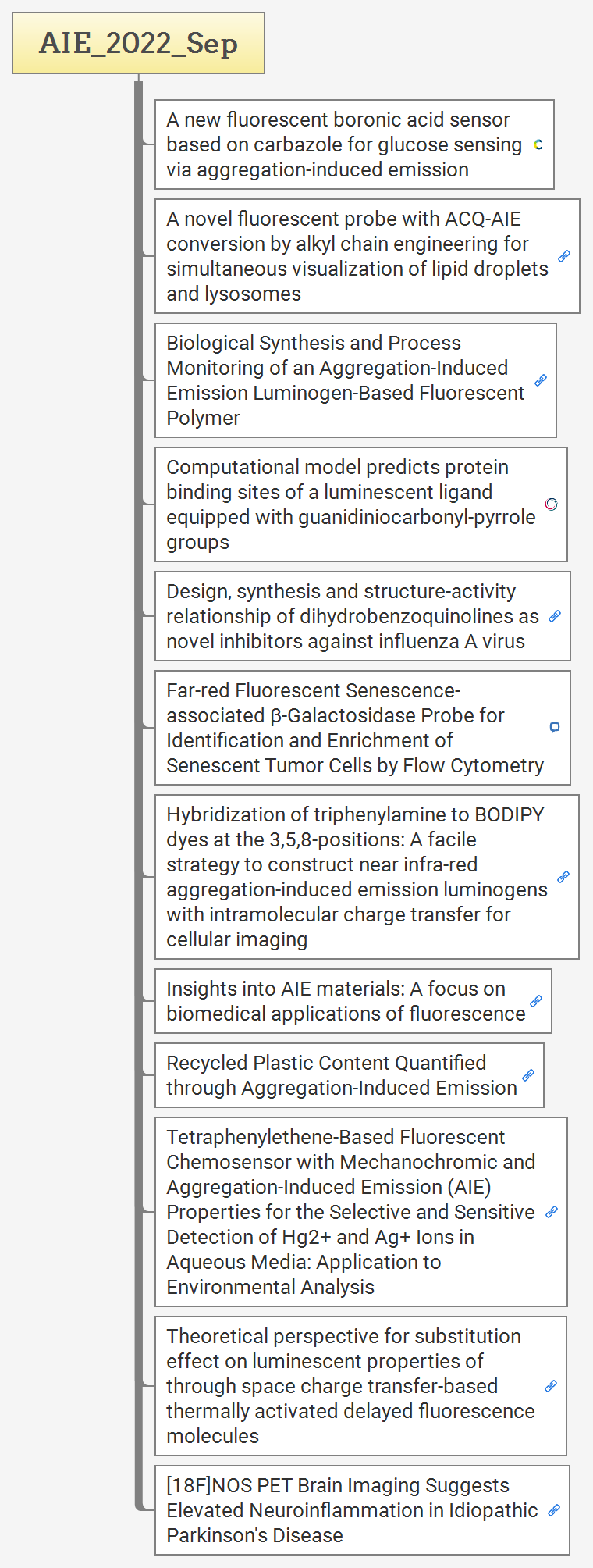Click note icon on Far-red Fluorescent Senescence node
This screenshot has width=593, height=1568.
point(554,728)
